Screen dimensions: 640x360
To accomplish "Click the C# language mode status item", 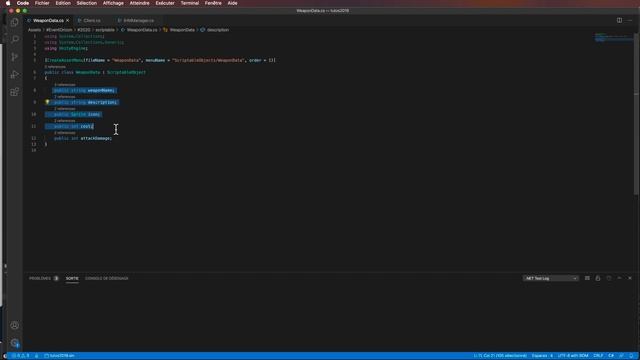I will click(611, 356).
